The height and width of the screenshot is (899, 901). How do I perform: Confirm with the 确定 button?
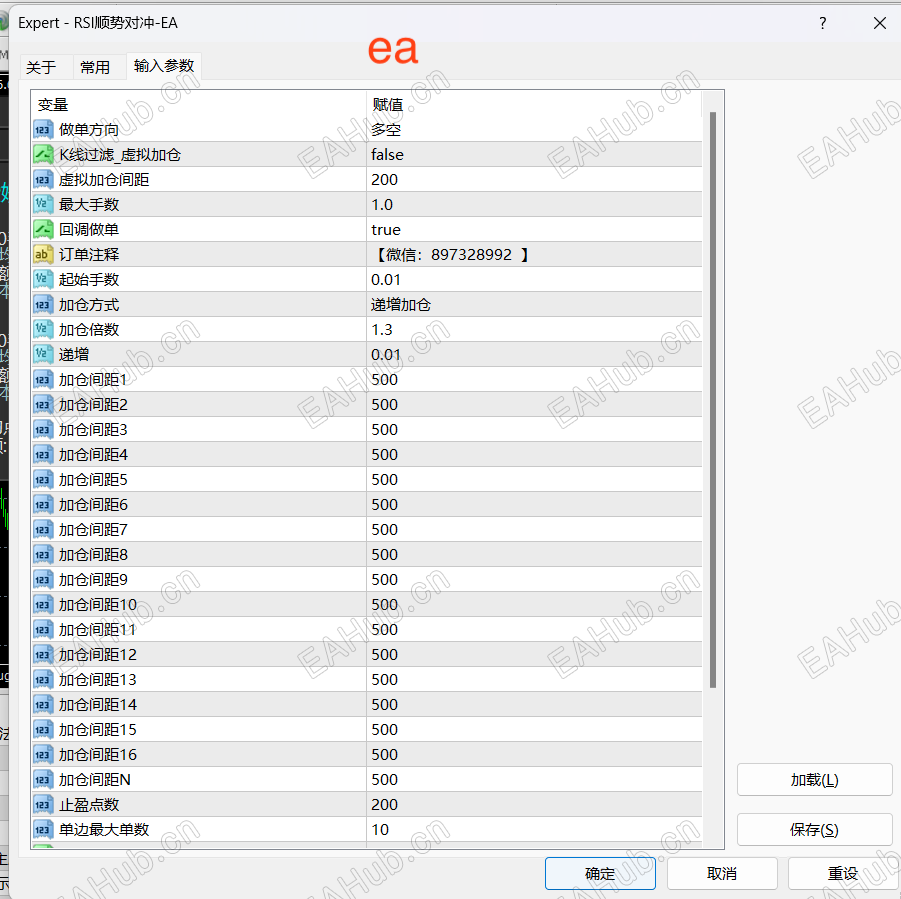[600, 873]
